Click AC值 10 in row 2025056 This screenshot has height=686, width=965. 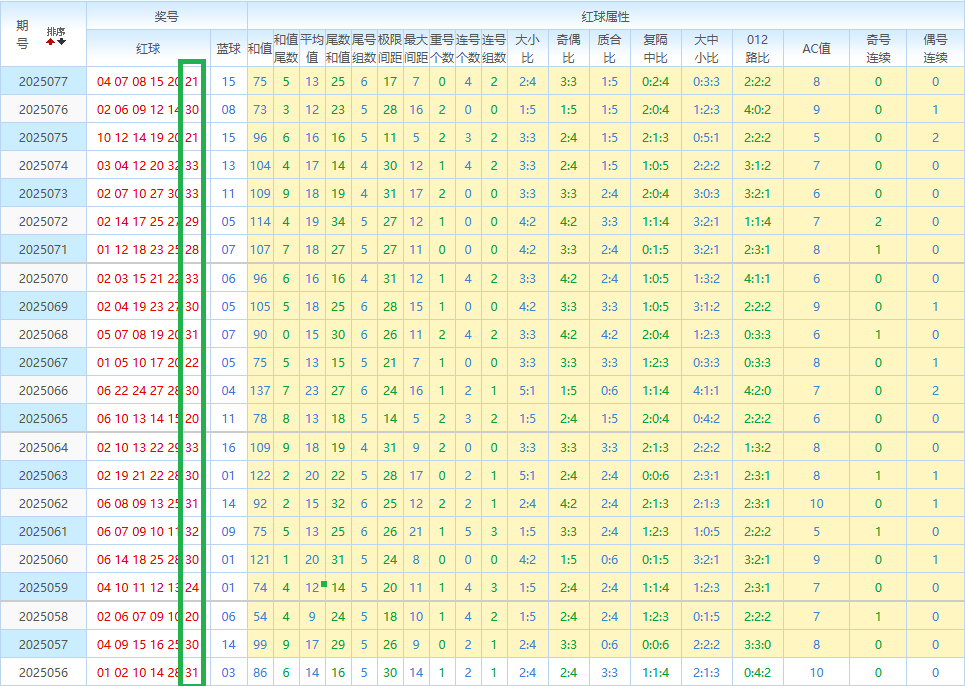(817, 672)
